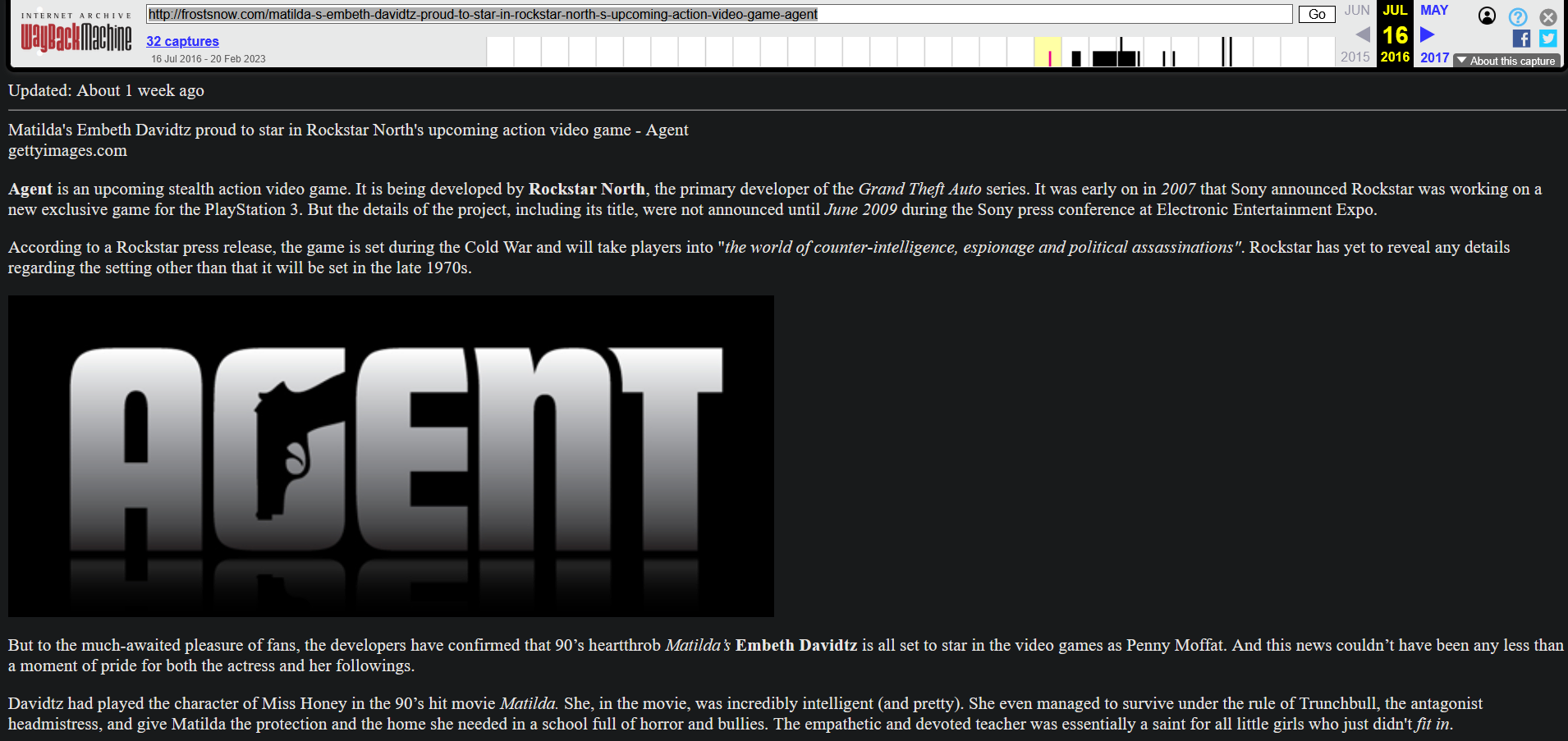Click bold 'Rockstar North' text
The height and width of the screenshot is (741, 1568).
[587, 189]
